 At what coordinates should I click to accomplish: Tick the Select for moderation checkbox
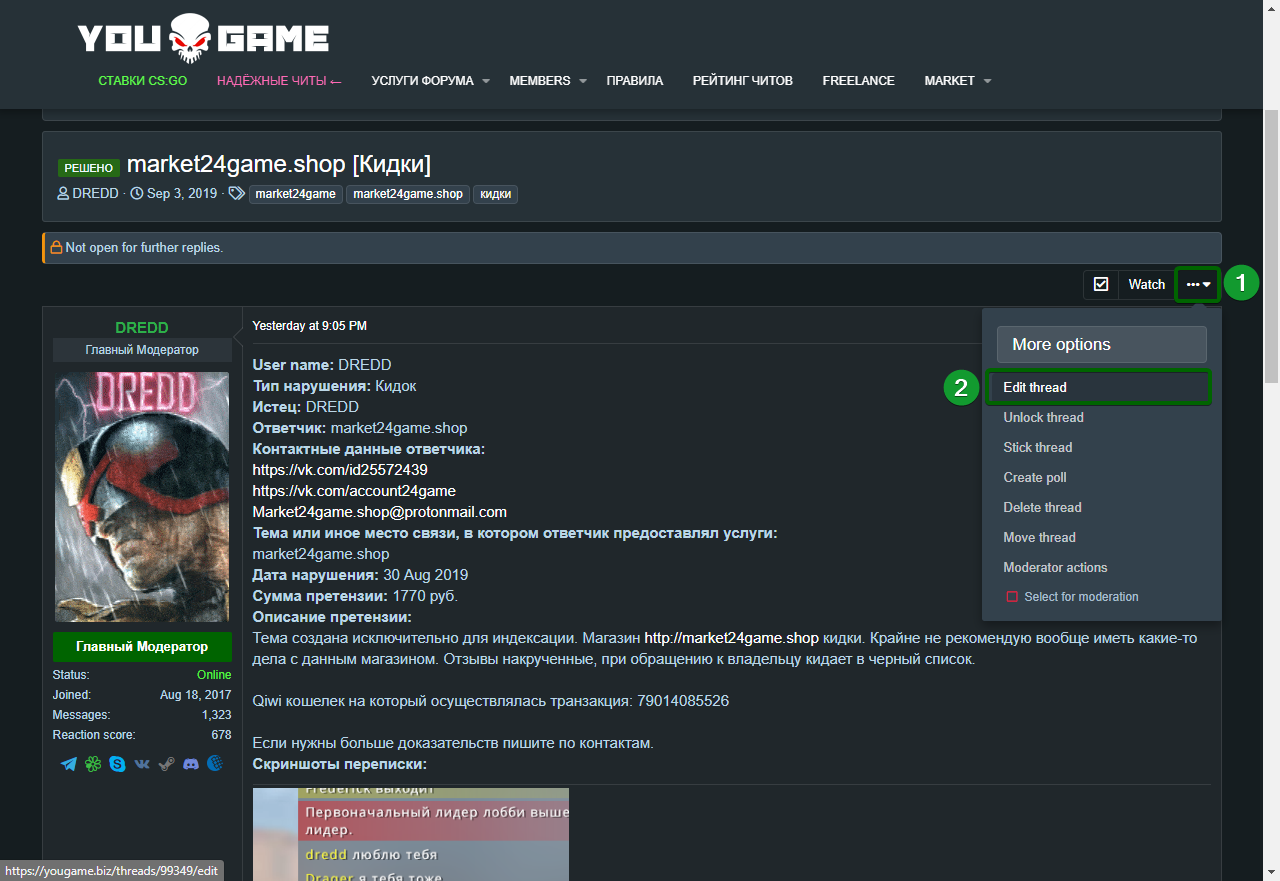pyautogui.click(x=1012, y=597)
